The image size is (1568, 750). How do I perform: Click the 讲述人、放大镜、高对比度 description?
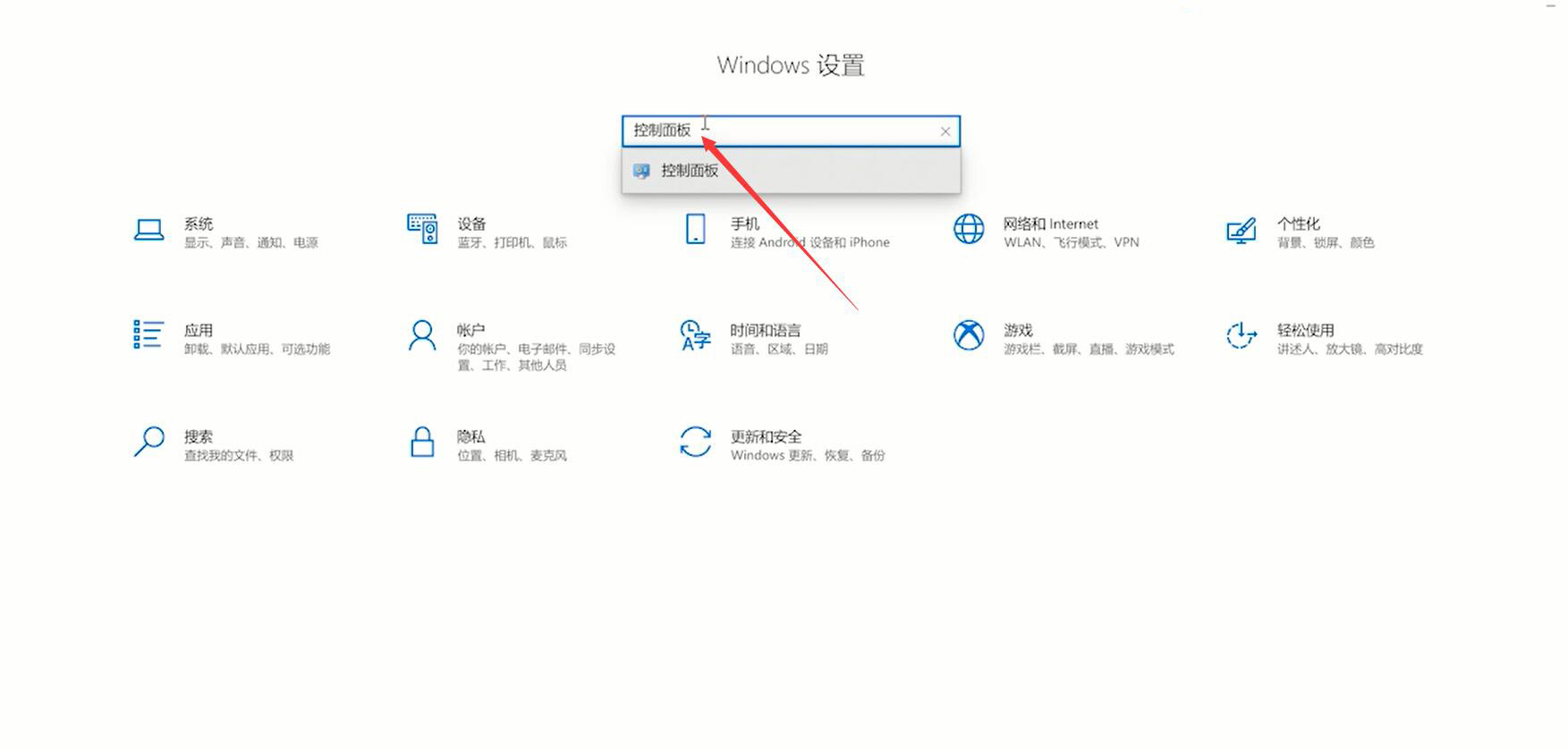click(1349, 349)
